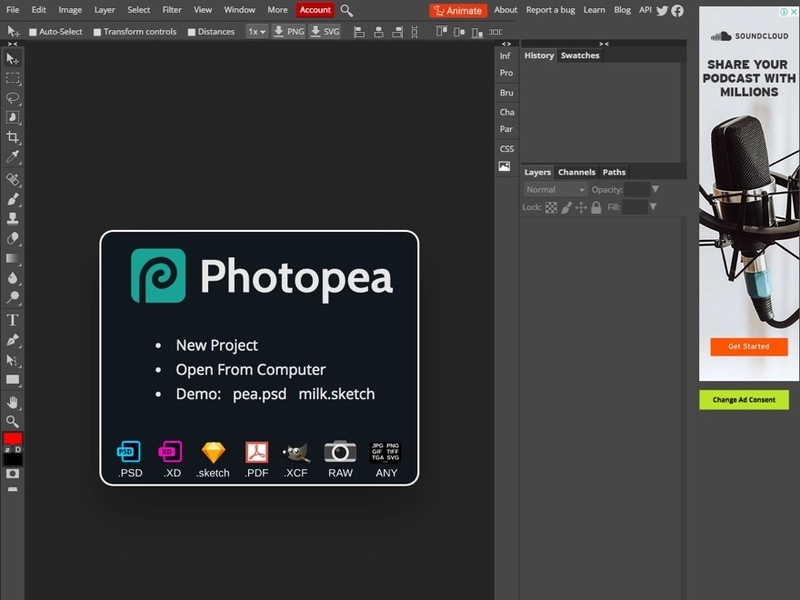Align top edges in the options bar

pyautogui.click(x=441, y=32)
